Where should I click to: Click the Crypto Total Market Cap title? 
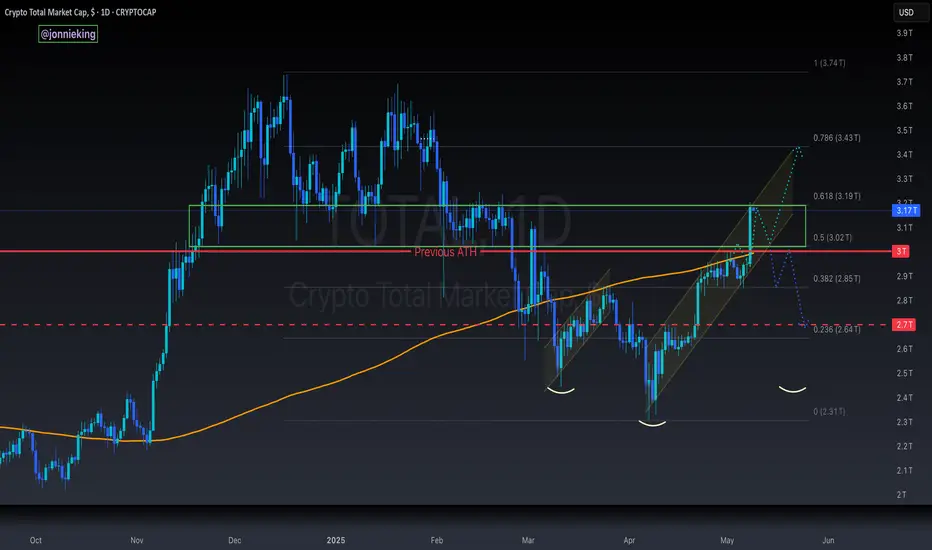[80, 12]
